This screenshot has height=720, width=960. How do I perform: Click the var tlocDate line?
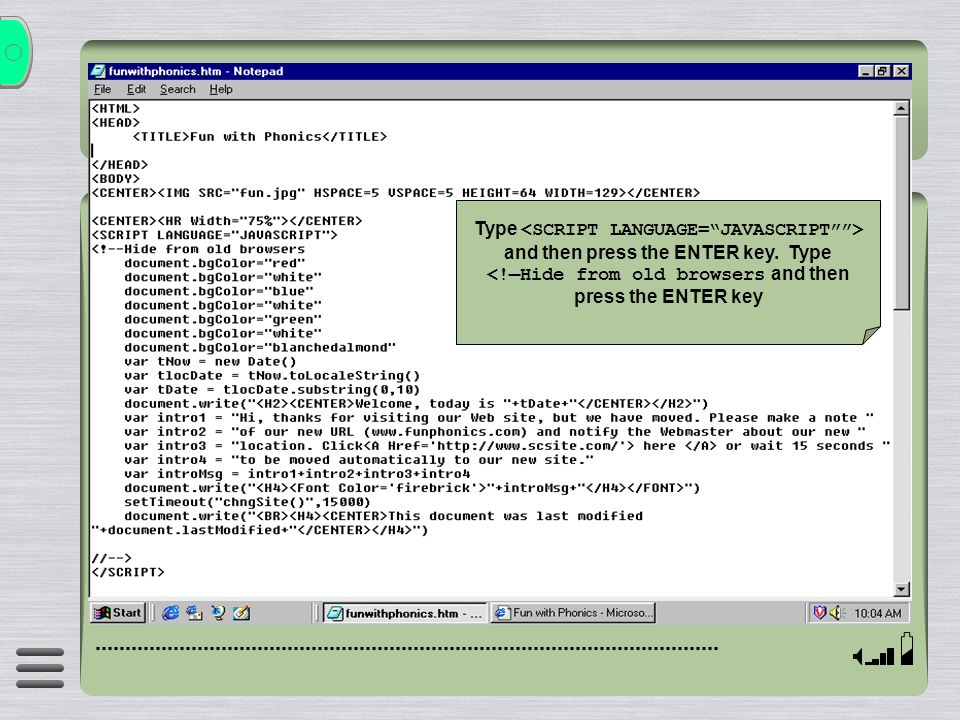(272, 376)
